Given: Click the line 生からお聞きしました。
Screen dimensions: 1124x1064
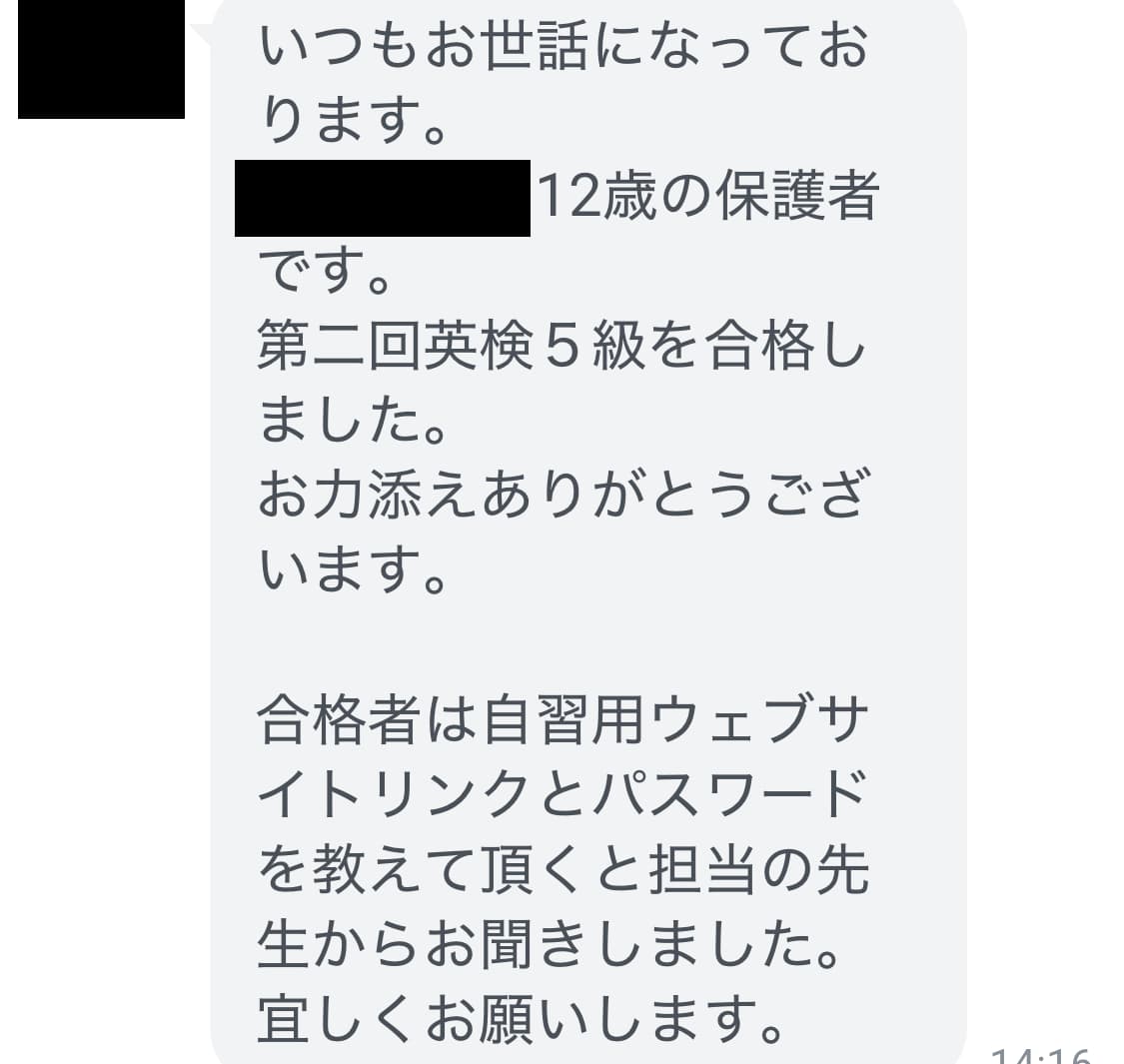Looking at the screenshot, I should [549, 944].
